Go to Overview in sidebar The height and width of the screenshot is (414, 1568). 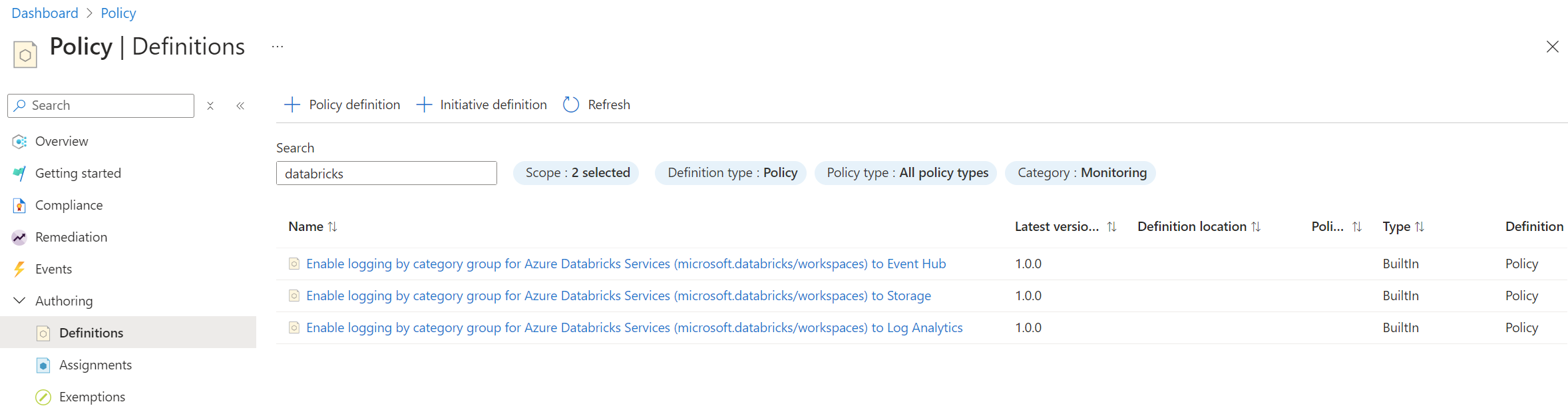click(61, 141)
